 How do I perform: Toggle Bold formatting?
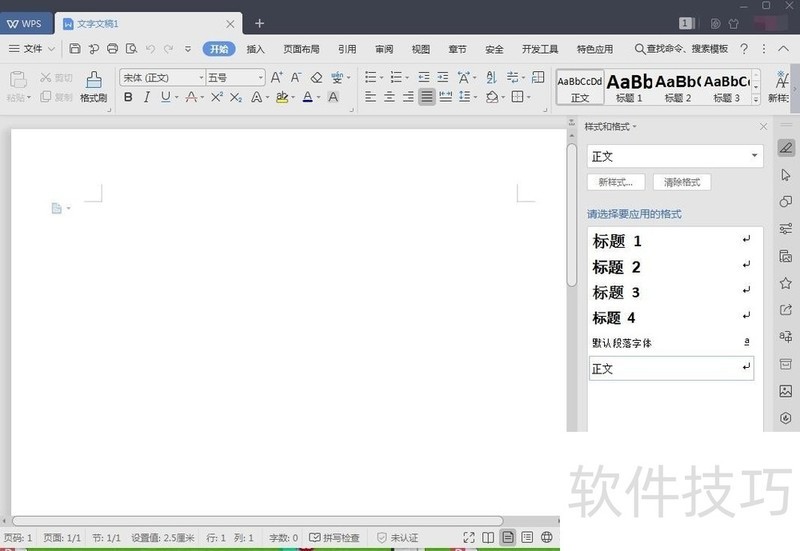[128, 97]
